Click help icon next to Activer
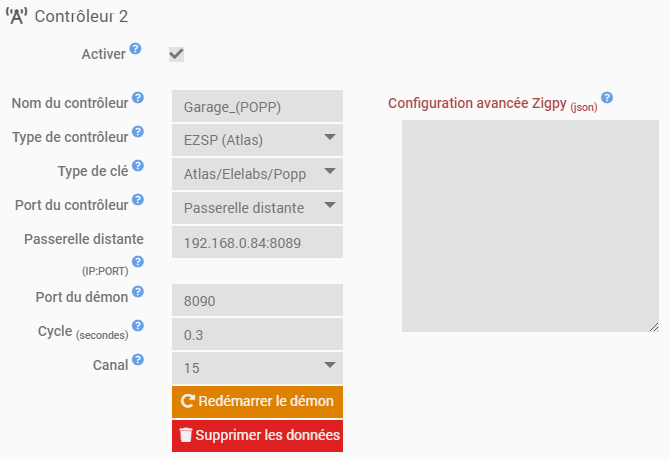Viewport: 670px width, 460px height. 135,48
